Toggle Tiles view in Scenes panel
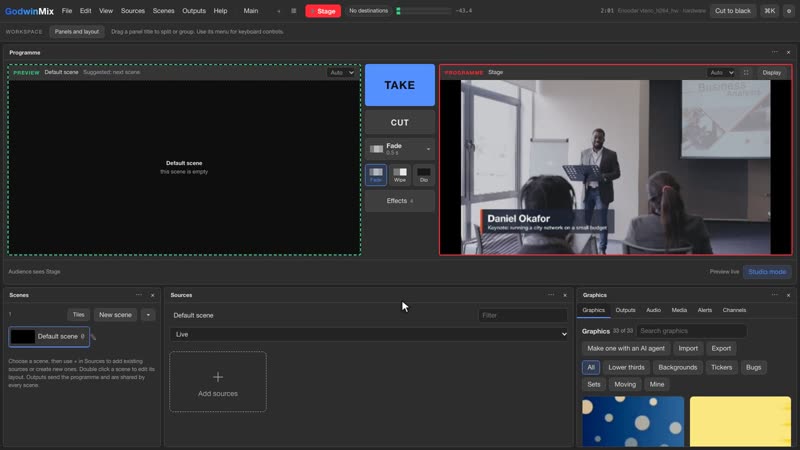 tap(78, 315)
